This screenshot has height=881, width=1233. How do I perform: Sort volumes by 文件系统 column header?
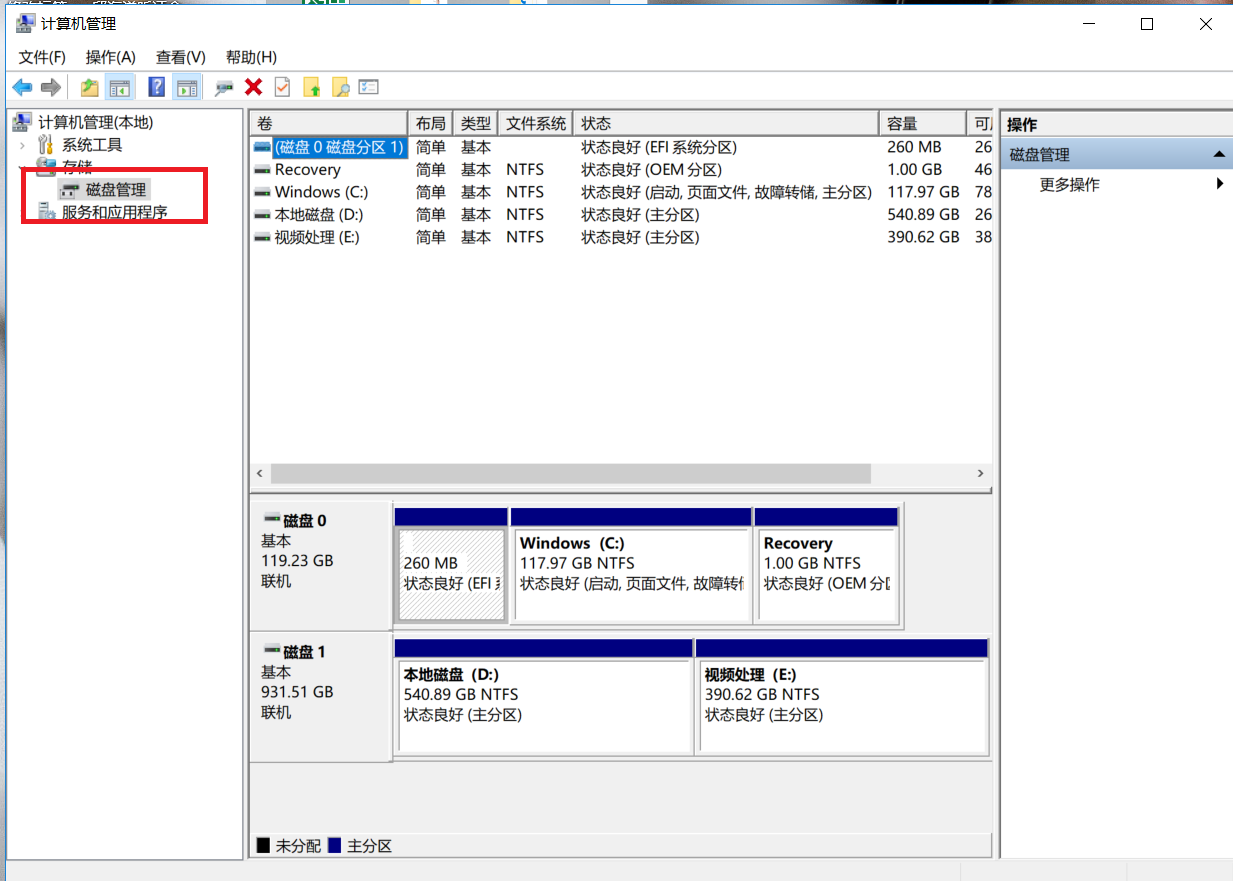click(536, 123)
